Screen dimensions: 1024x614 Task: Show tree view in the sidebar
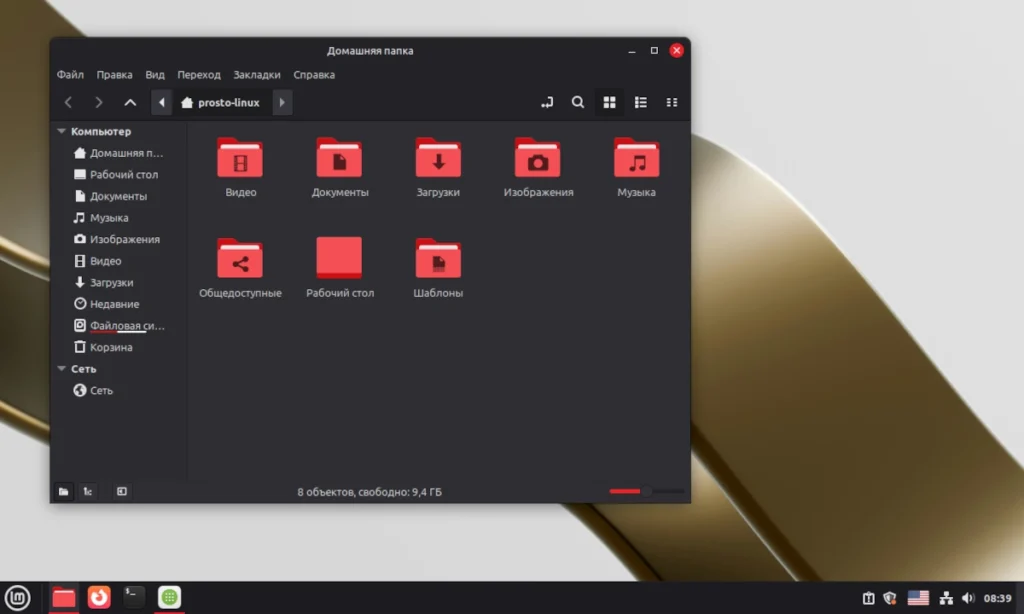[88, 492]
